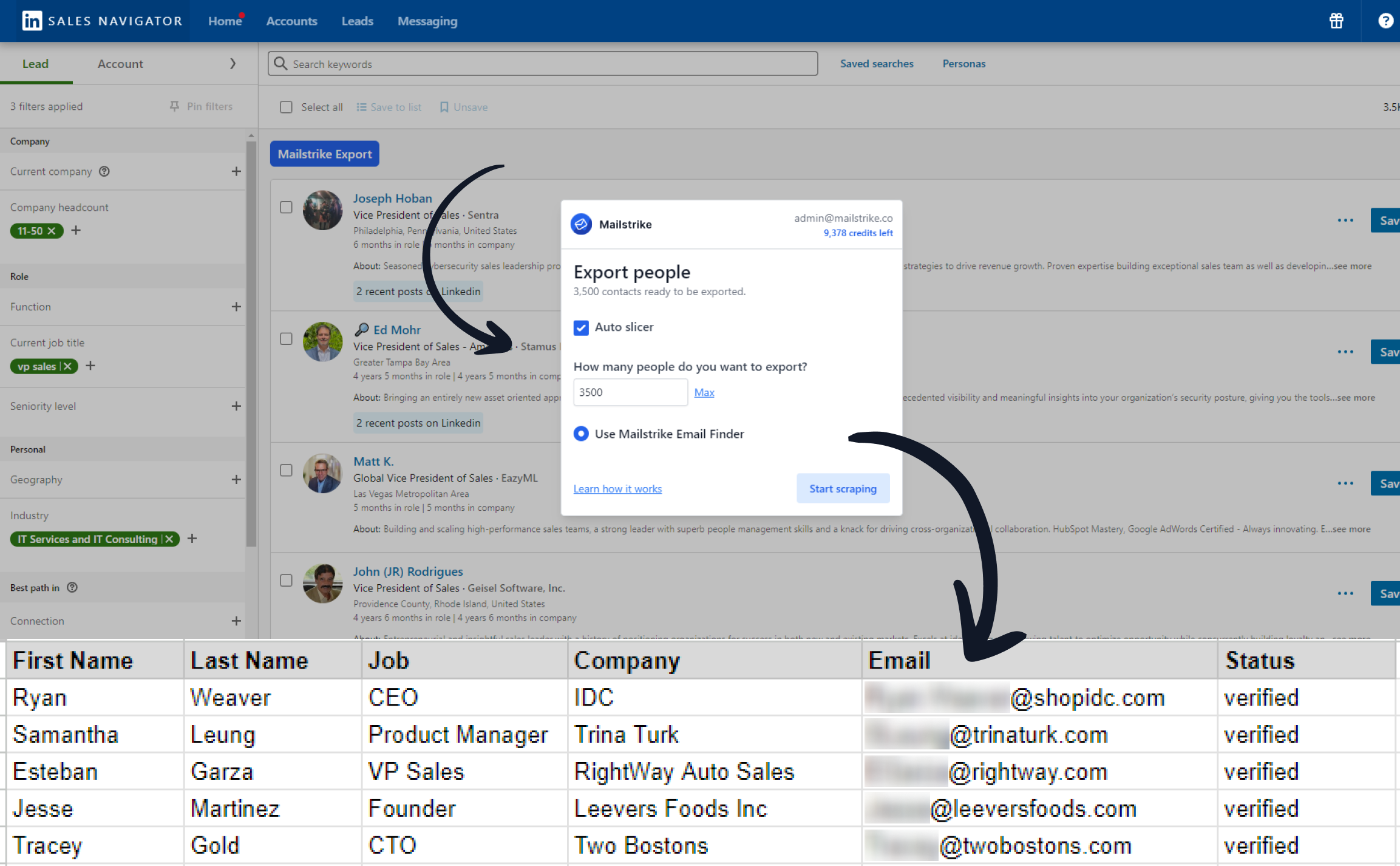Switch to the Account tab
1400x866 pixels.
click(120, 64)
